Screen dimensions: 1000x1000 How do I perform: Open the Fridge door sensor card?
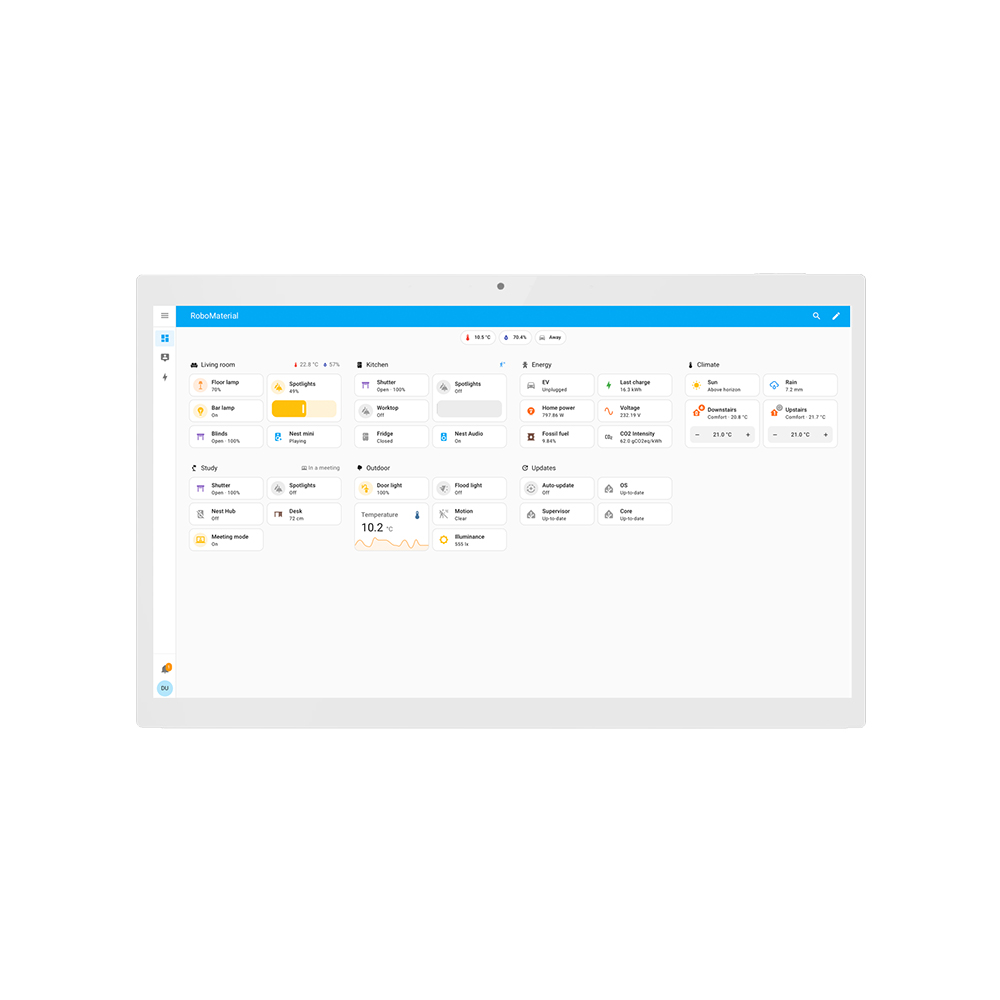point(392,437)
